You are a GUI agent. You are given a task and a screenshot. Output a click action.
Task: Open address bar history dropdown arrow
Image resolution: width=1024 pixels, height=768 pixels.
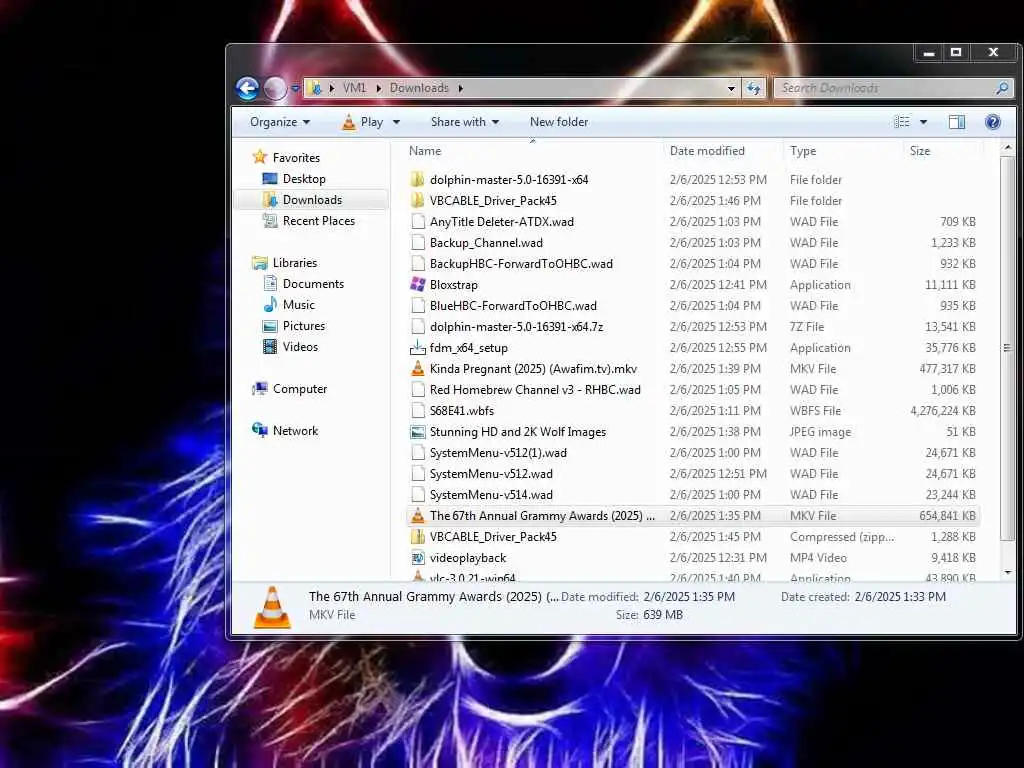point(731,88)
